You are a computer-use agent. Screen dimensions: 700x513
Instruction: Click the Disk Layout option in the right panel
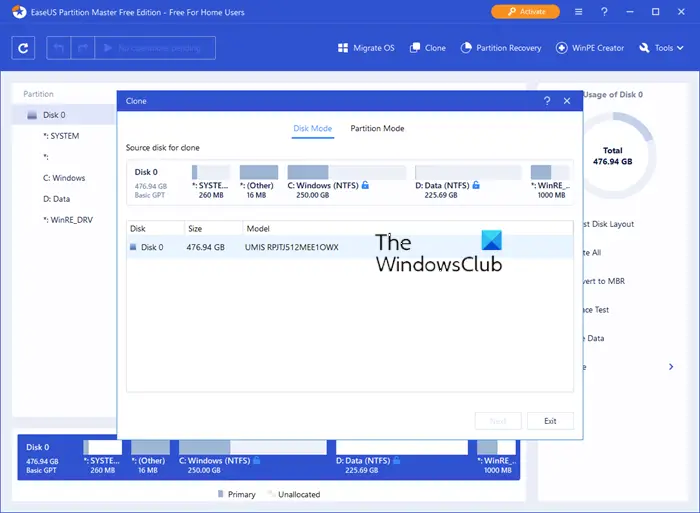[609, 224]
